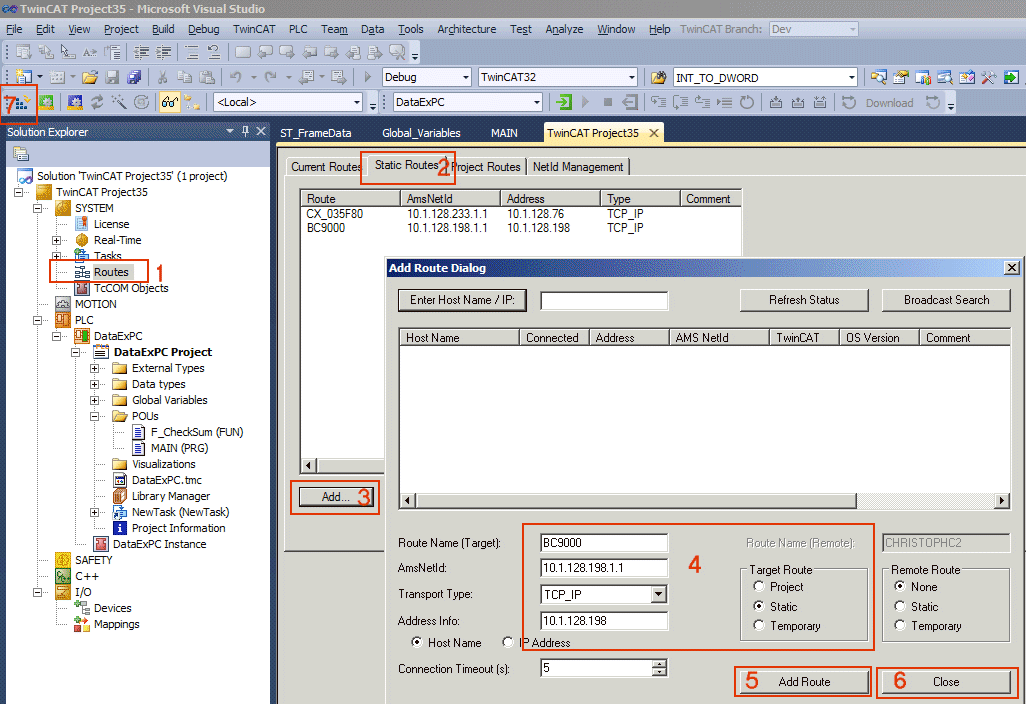Viewport: 1026px width, 704px height.
Task: Click the Properties Window toolbar icon
Action: [x=901, y=77]
